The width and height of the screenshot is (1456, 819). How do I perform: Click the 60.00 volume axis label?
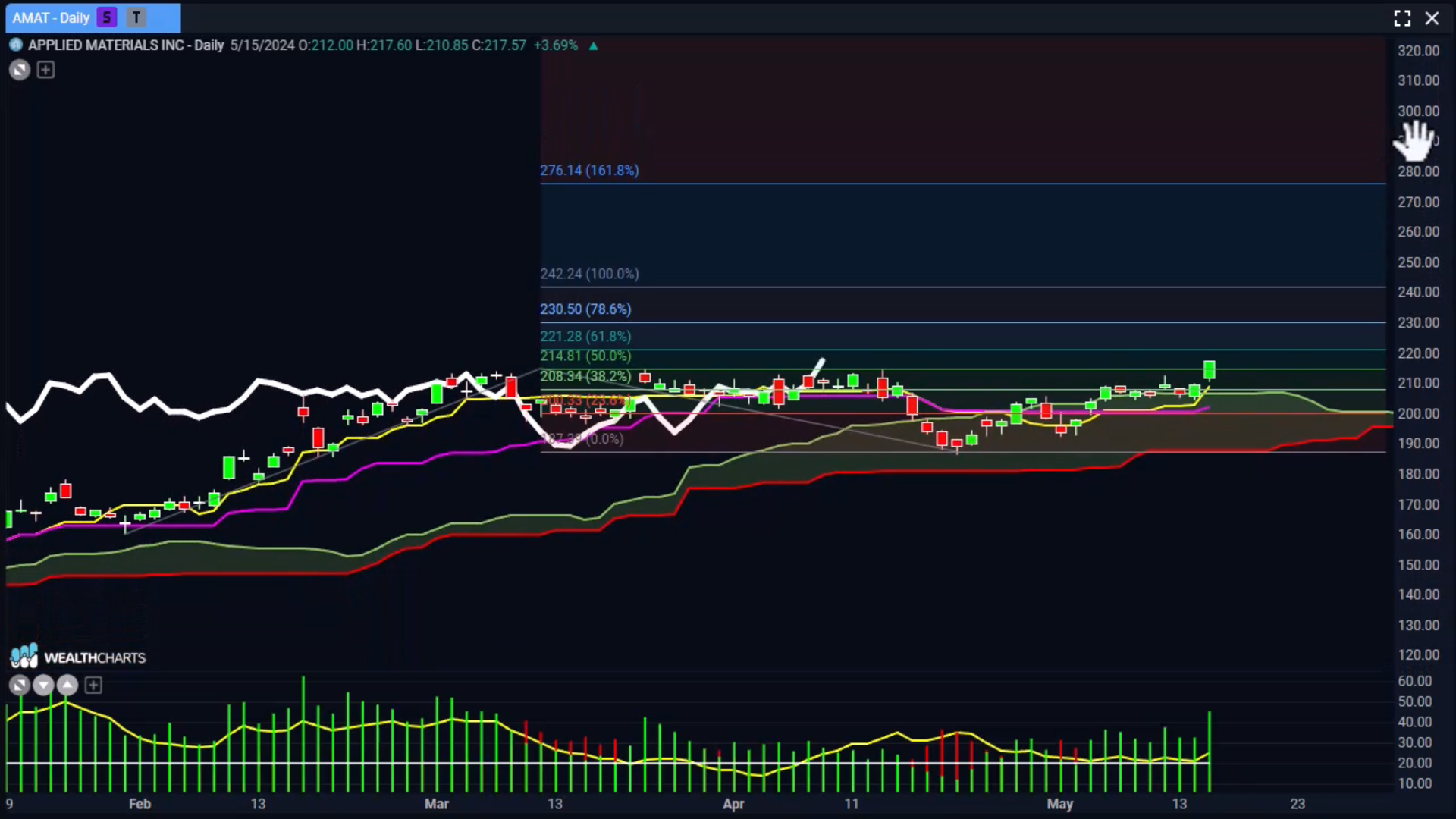point(1414,681)
